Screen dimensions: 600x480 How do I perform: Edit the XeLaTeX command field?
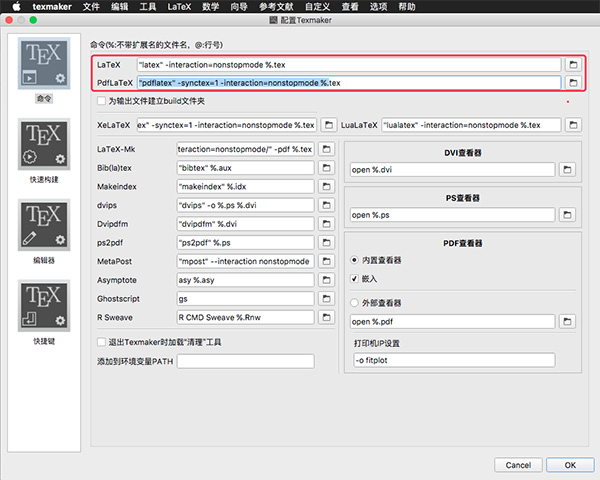227,125
